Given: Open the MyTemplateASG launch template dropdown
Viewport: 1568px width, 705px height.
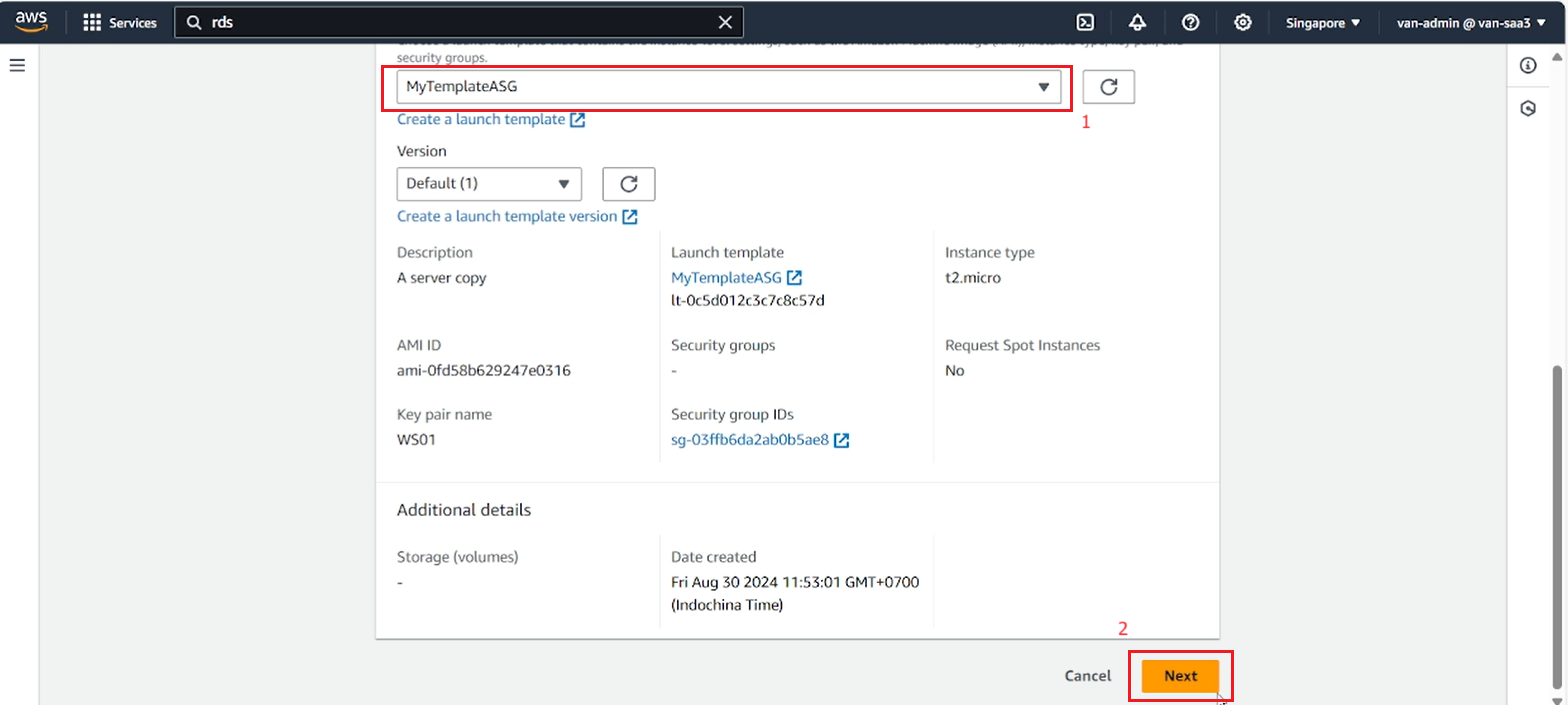Looking at the screenshot, I should [x=728, y=87].
